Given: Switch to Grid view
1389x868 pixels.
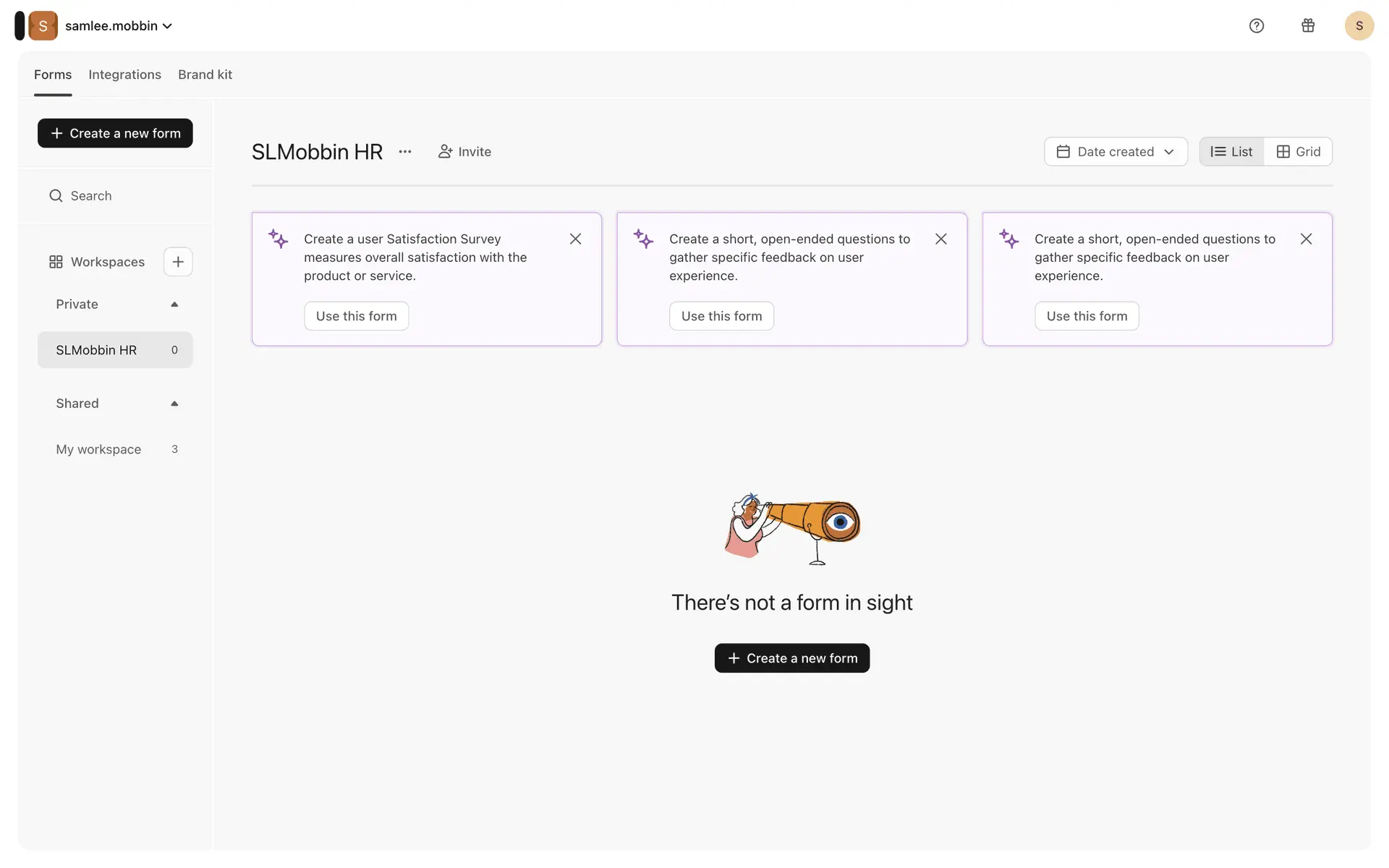Looking at the screenshot, I should 1299,152.
